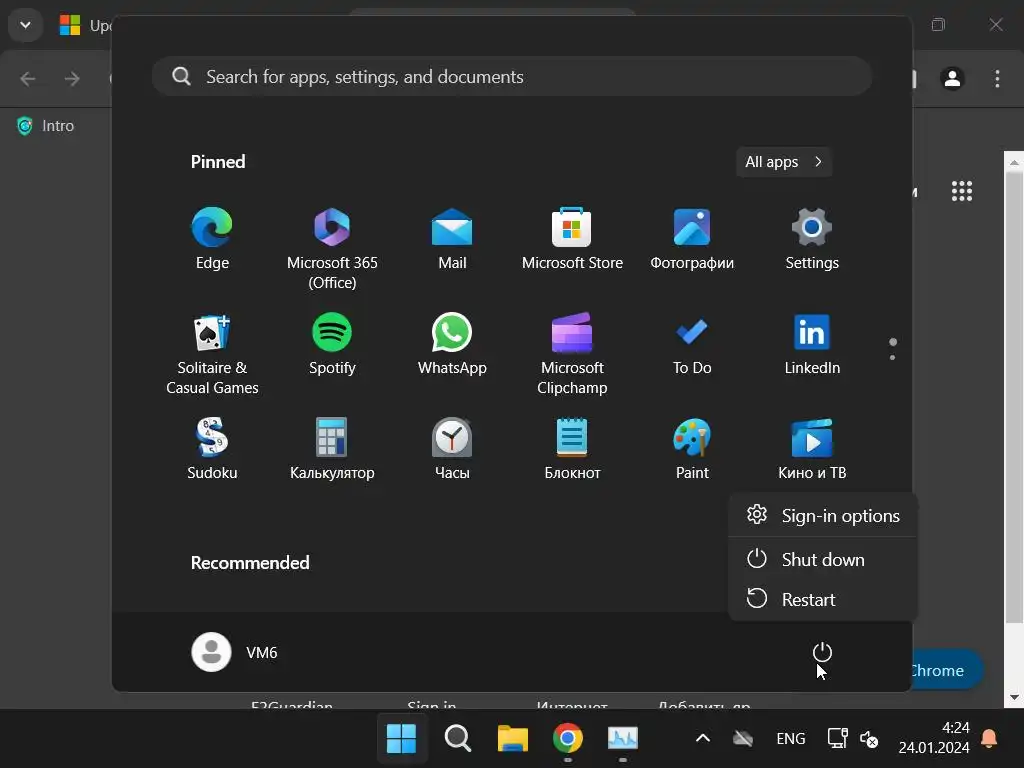Screen dimensions: 1024x768
Task: Open taskbar Search
Action: [x=457, y=738]
